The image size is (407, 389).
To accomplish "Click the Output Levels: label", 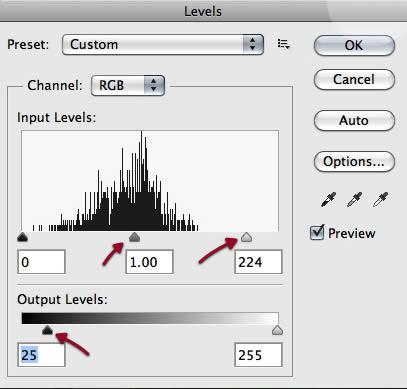I will [62, 299].
